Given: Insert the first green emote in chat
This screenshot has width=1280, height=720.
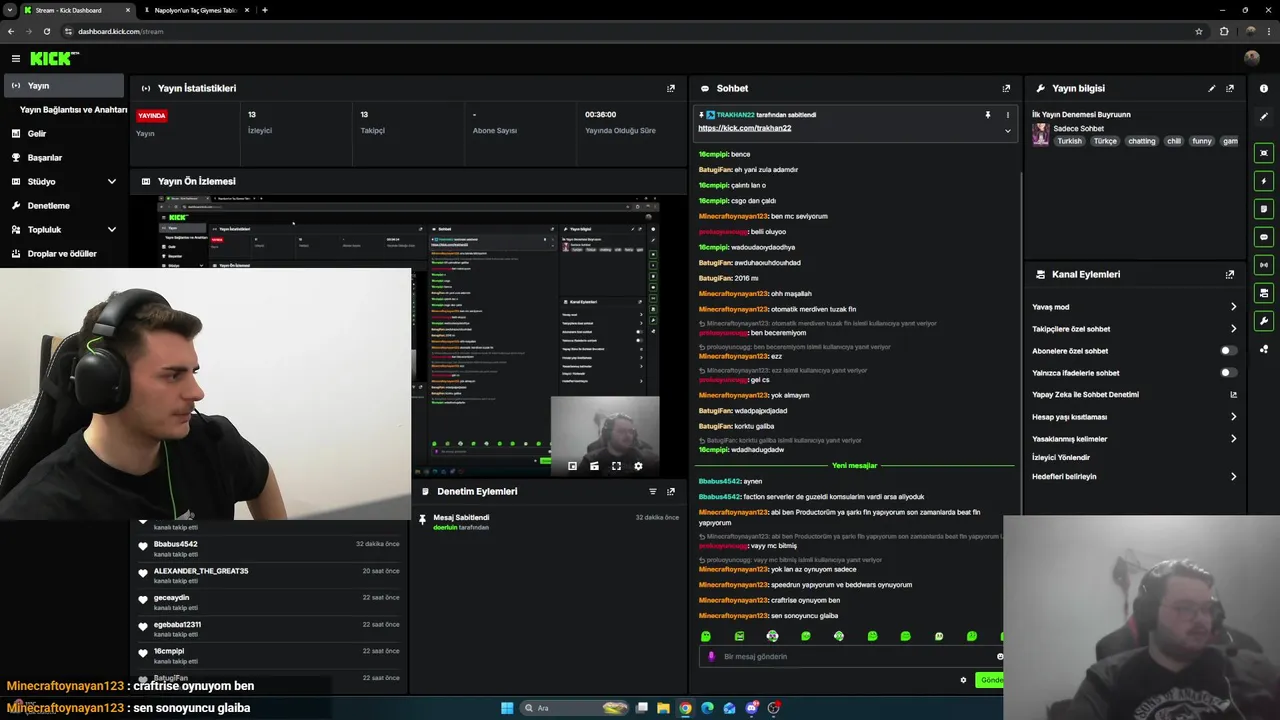Looking at the screenshot, I should [x=706, y=636].
